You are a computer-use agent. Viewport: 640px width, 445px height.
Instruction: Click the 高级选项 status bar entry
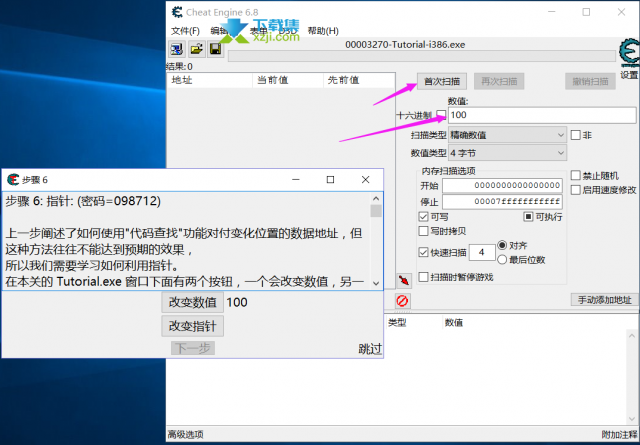(186, 434)
